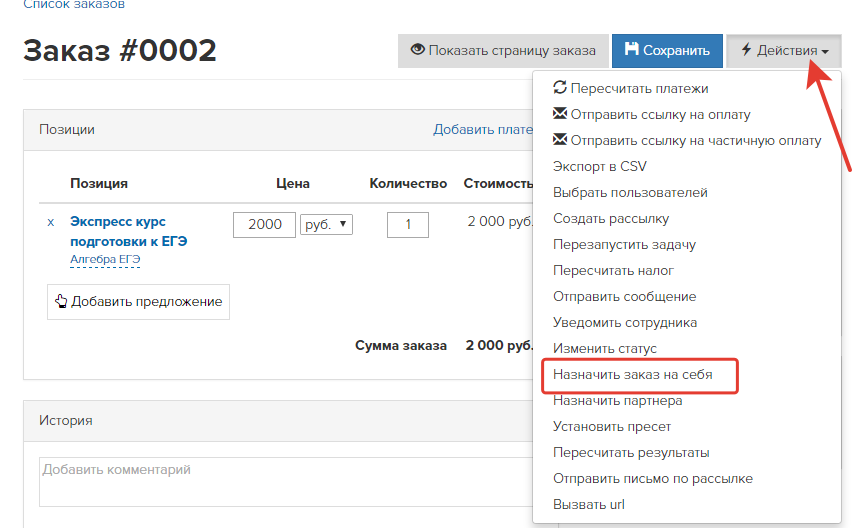Click the Количество column header
The image size is (866, 528).
[408, 183]
